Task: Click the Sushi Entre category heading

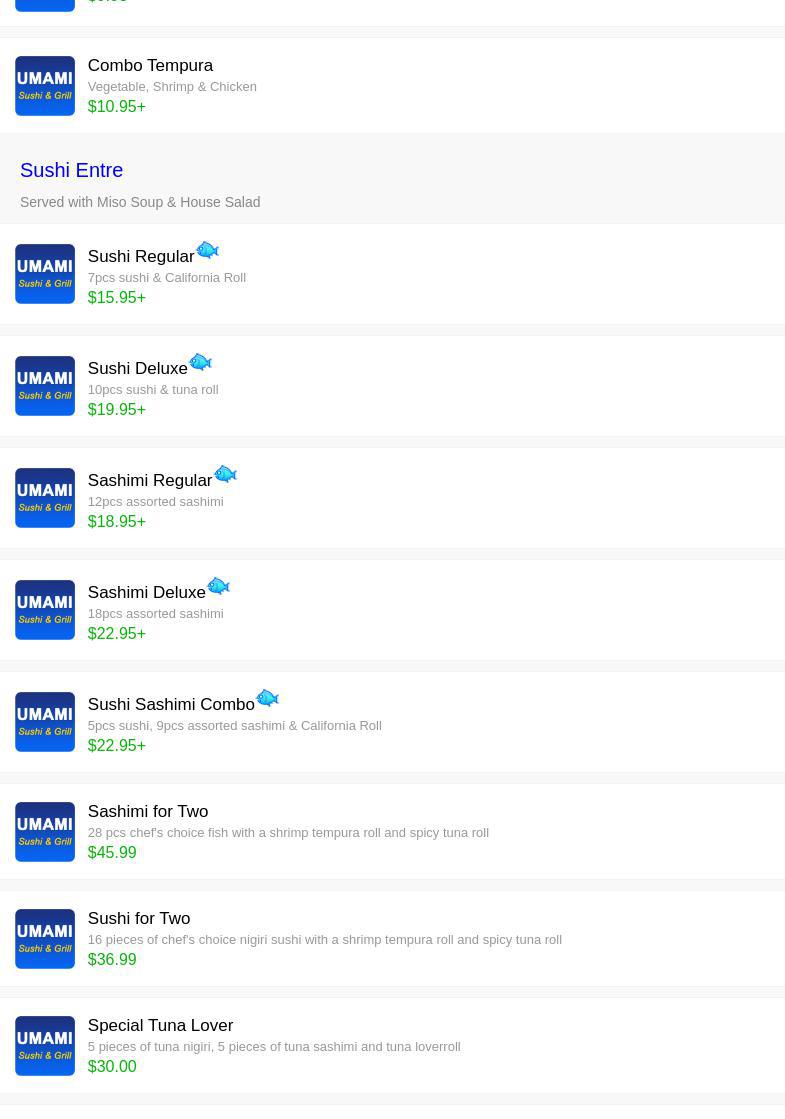Action: point(71,170)
